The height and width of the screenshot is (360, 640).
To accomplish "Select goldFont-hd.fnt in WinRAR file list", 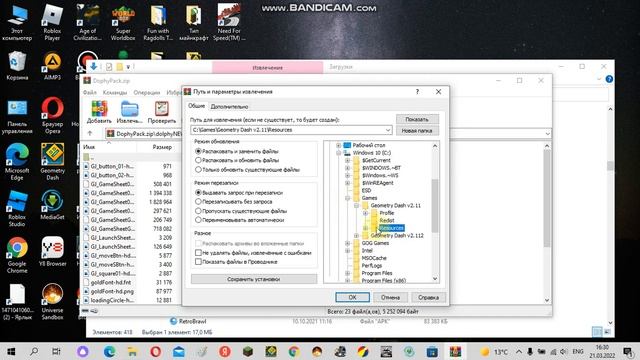I will pyautogui.click(x=111, y=282).
